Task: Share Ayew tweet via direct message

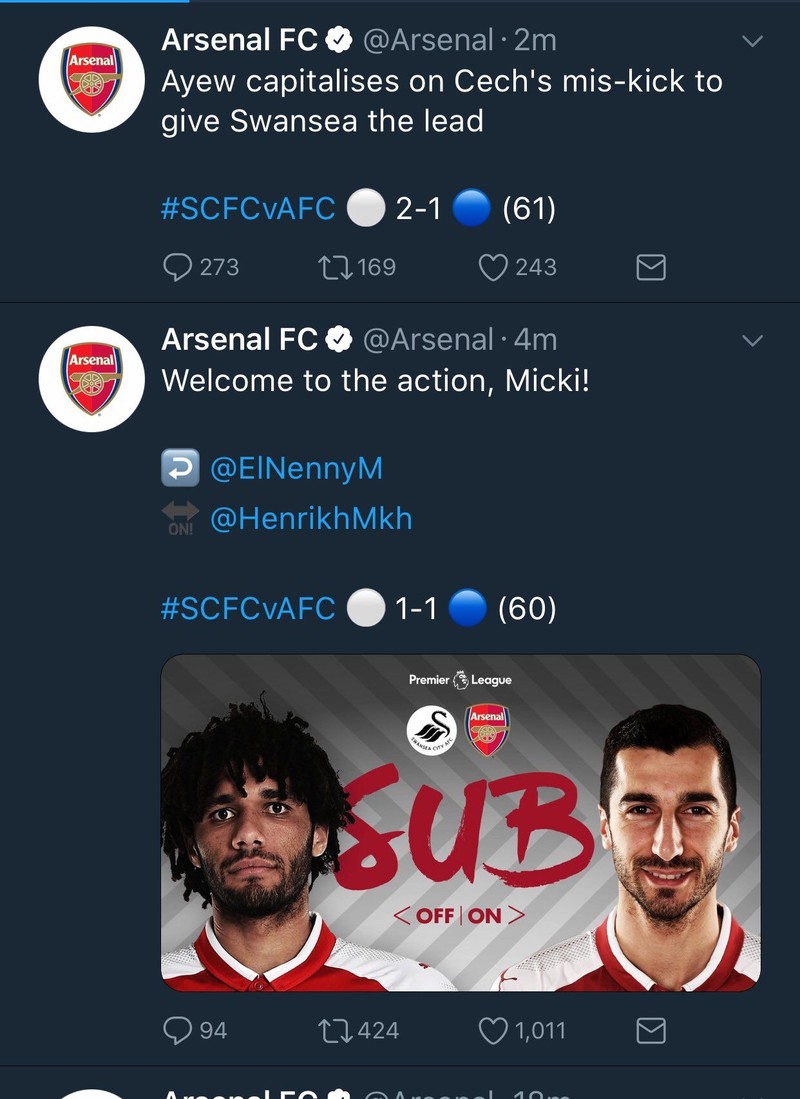Action: click(651, 267)
